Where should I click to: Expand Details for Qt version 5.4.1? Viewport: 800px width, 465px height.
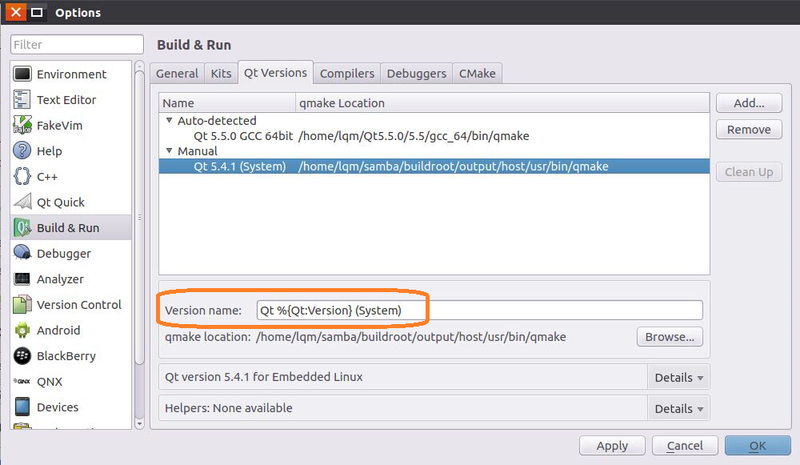pyautogui.click(x=680, y=377)
